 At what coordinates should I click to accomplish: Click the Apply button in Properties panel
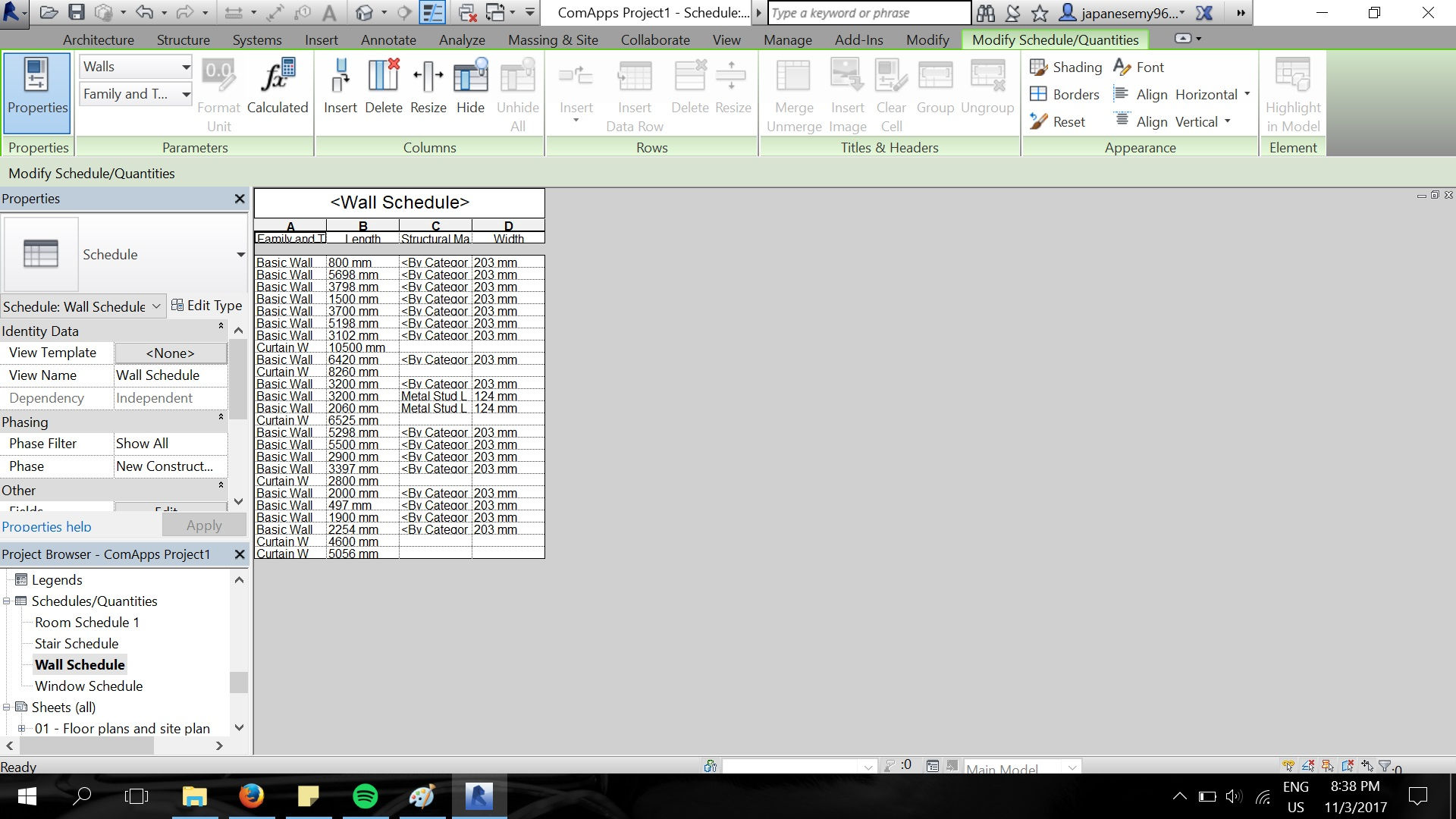(204, 526)
